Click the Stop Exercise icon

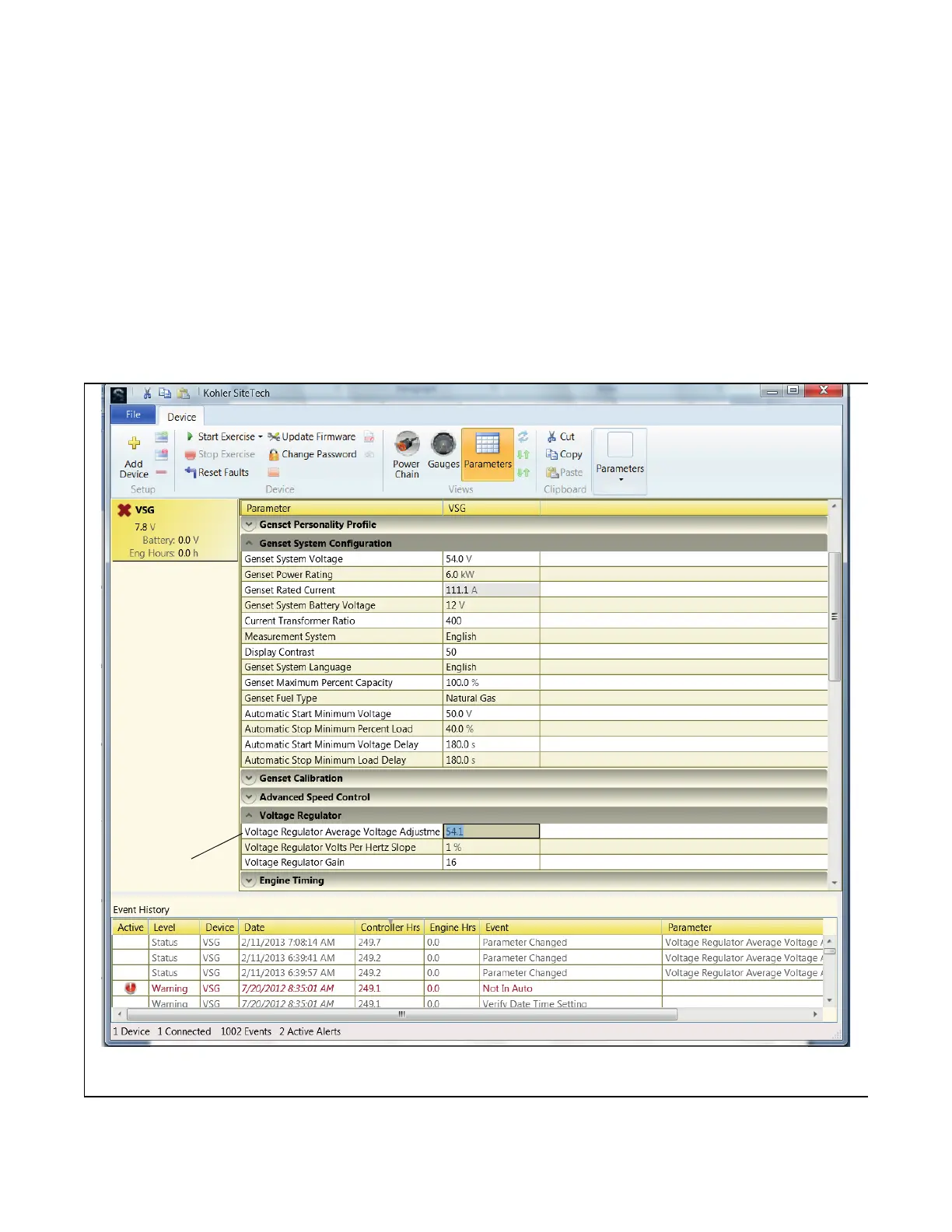click(190, 455)
